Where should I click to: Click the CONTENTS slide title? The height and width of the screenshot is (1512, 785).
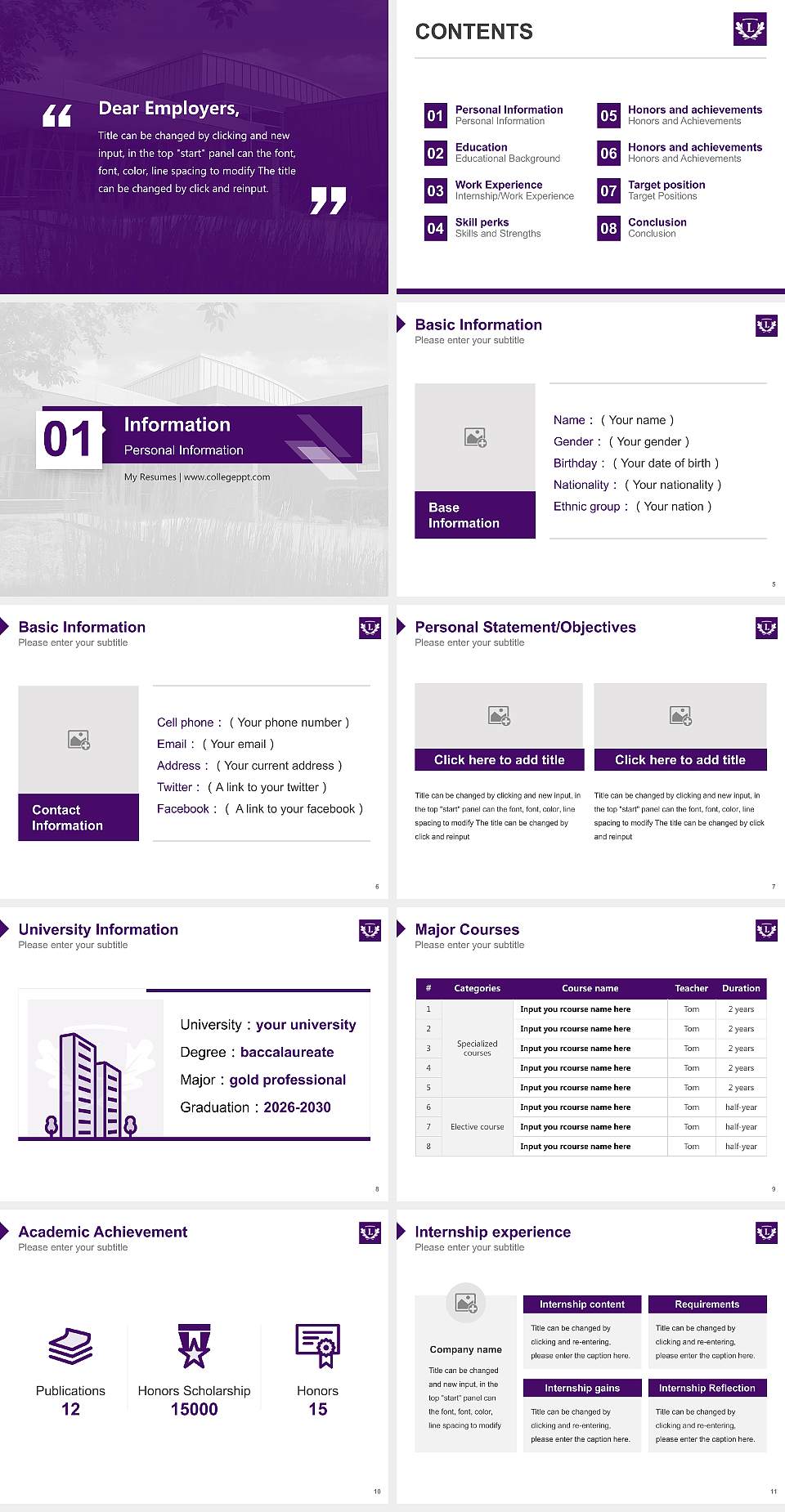pos(474,32)
